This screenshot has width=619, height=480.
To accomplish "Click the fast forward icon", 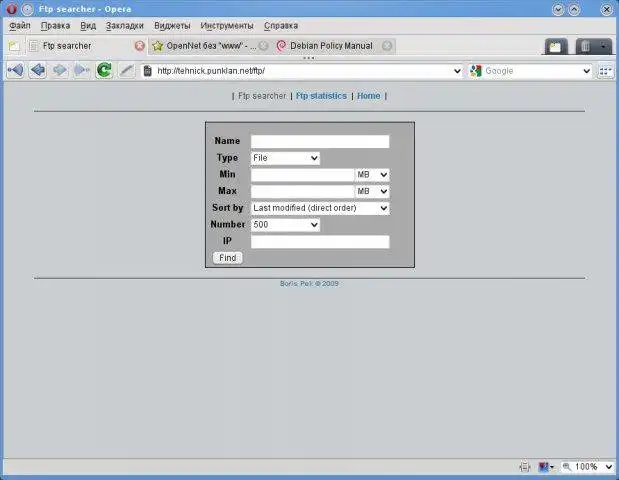I will [x=82, y=71].
